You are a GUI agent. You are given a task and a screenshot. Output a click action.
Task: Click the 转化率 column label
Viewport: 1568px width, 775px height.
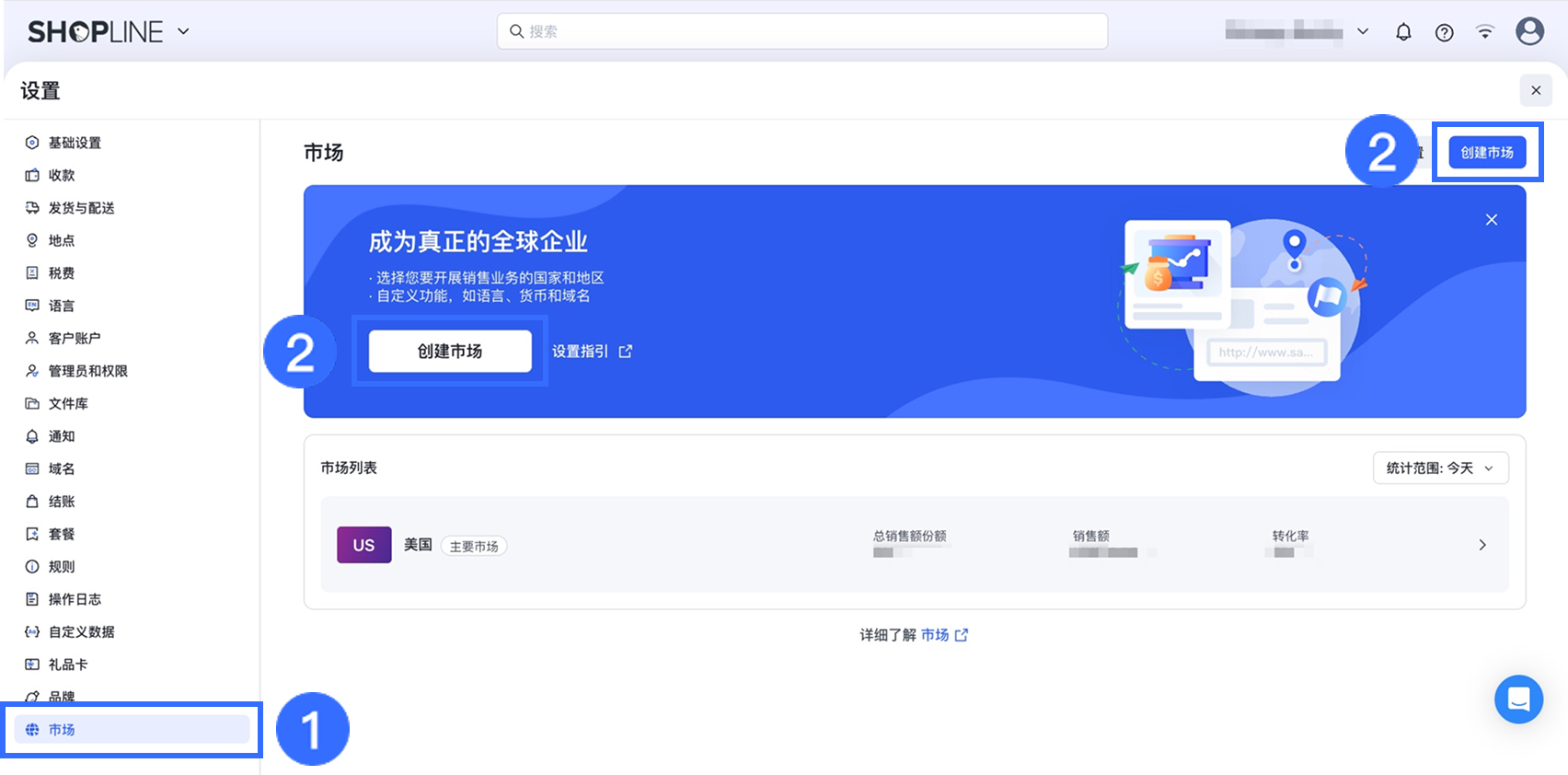[1291, 536]
